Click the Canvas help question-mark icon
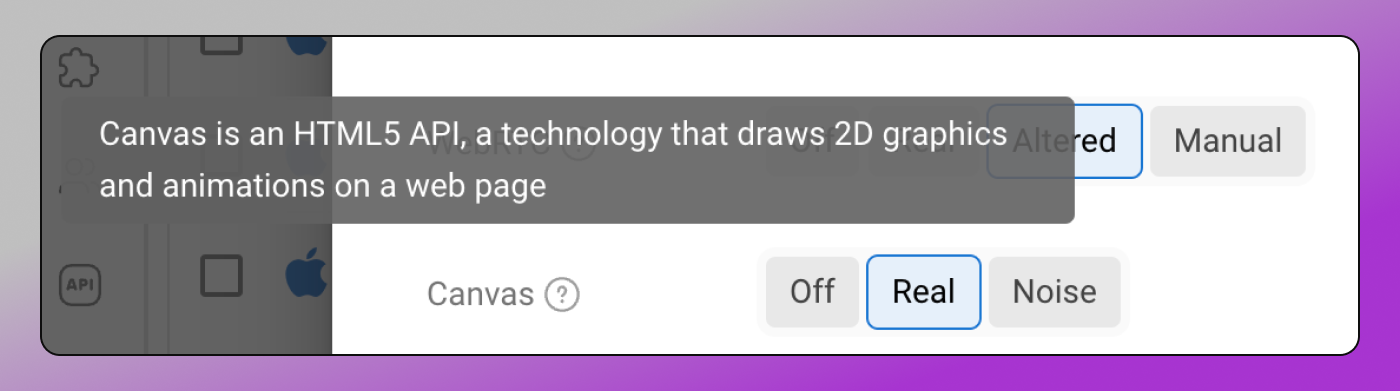Image resolution: width=1400 pixels, height=391 pixels. 563,294
